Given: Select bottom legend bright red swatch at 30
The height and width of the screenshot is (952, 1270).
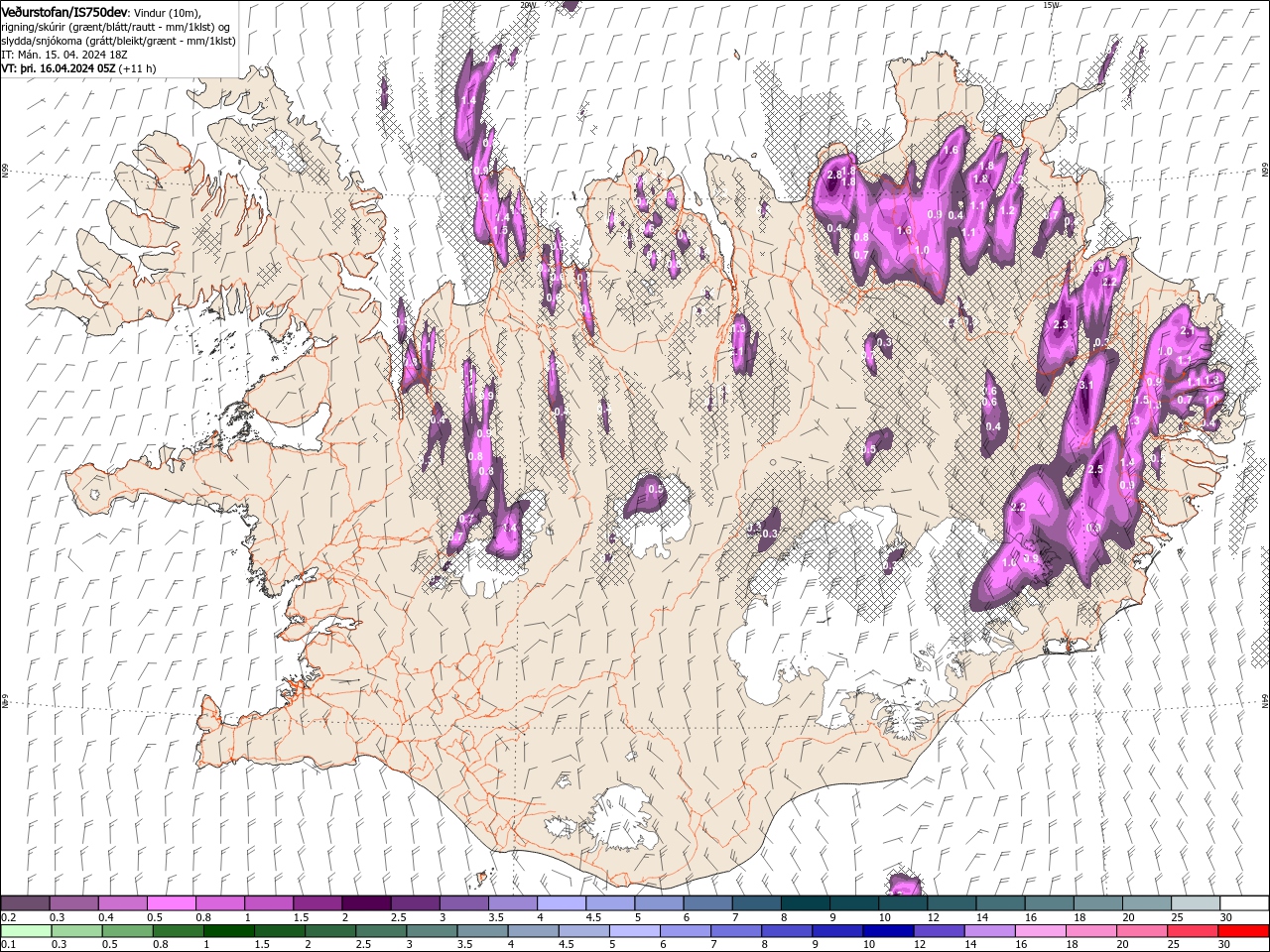Looking at the screenshot, I should click(x=1243, y=930).
